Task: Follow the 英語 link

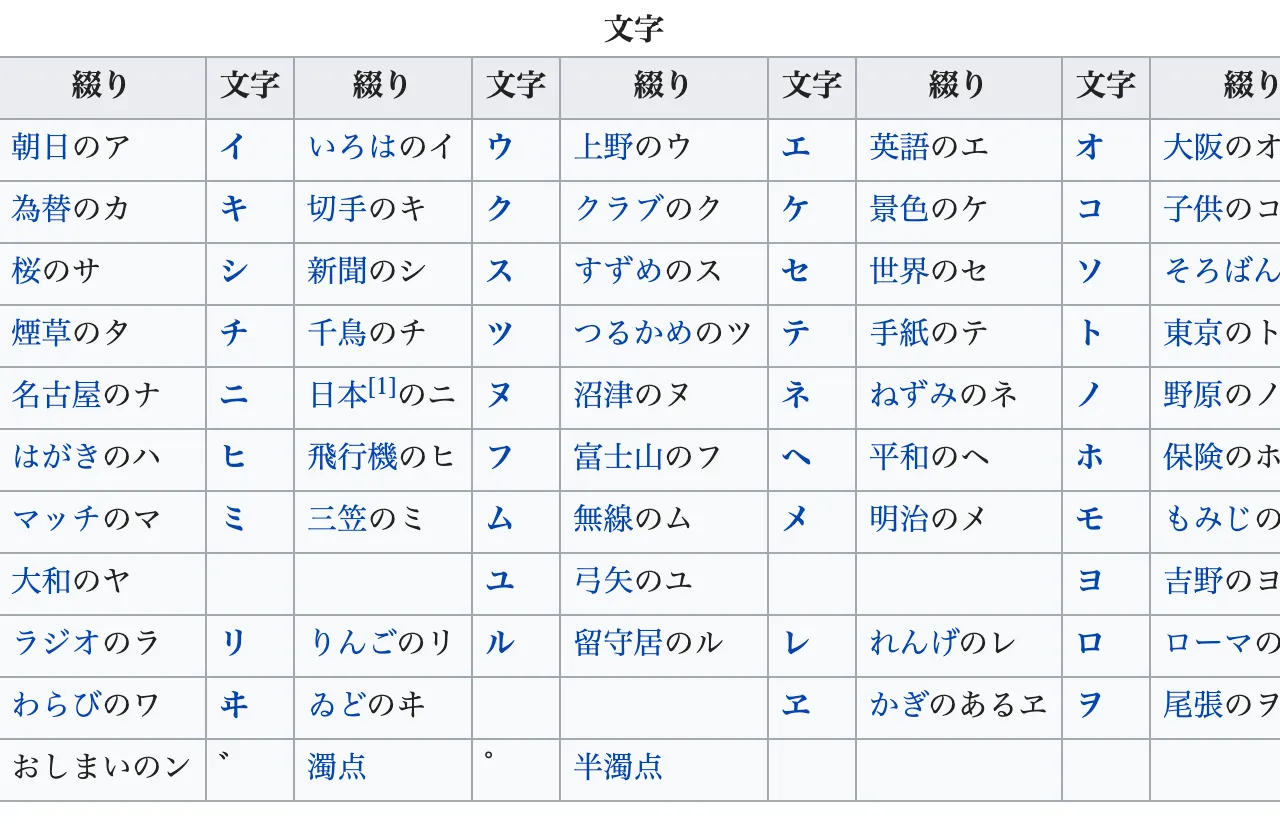Action: (900, 147)
